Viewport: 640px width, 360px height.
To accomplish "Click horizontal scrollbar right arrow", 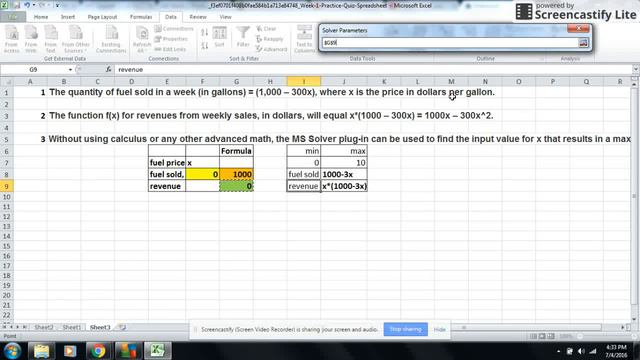I will [623, 327].
